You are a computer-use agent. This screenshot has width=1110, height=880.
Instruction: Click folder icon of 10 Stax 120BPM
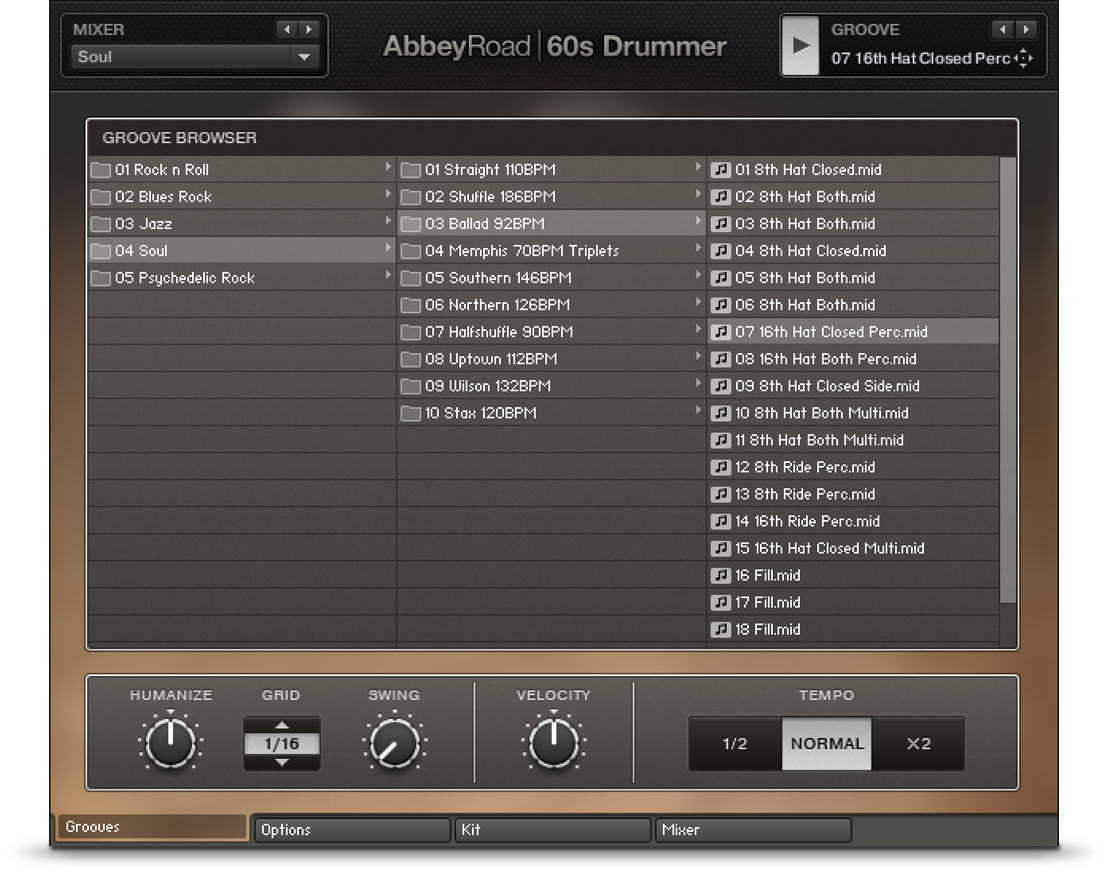[x=411, y=413]
